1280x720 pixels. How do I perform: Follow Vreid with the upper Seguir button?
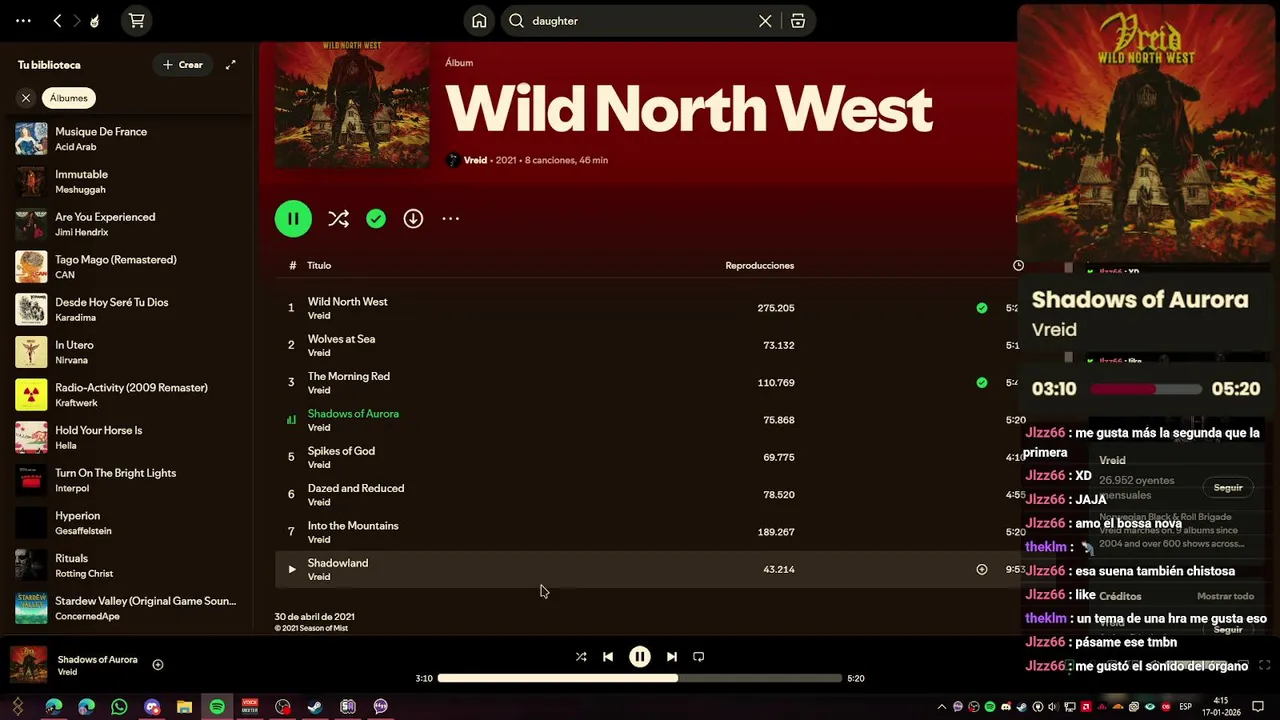[x=1228, y=488]
